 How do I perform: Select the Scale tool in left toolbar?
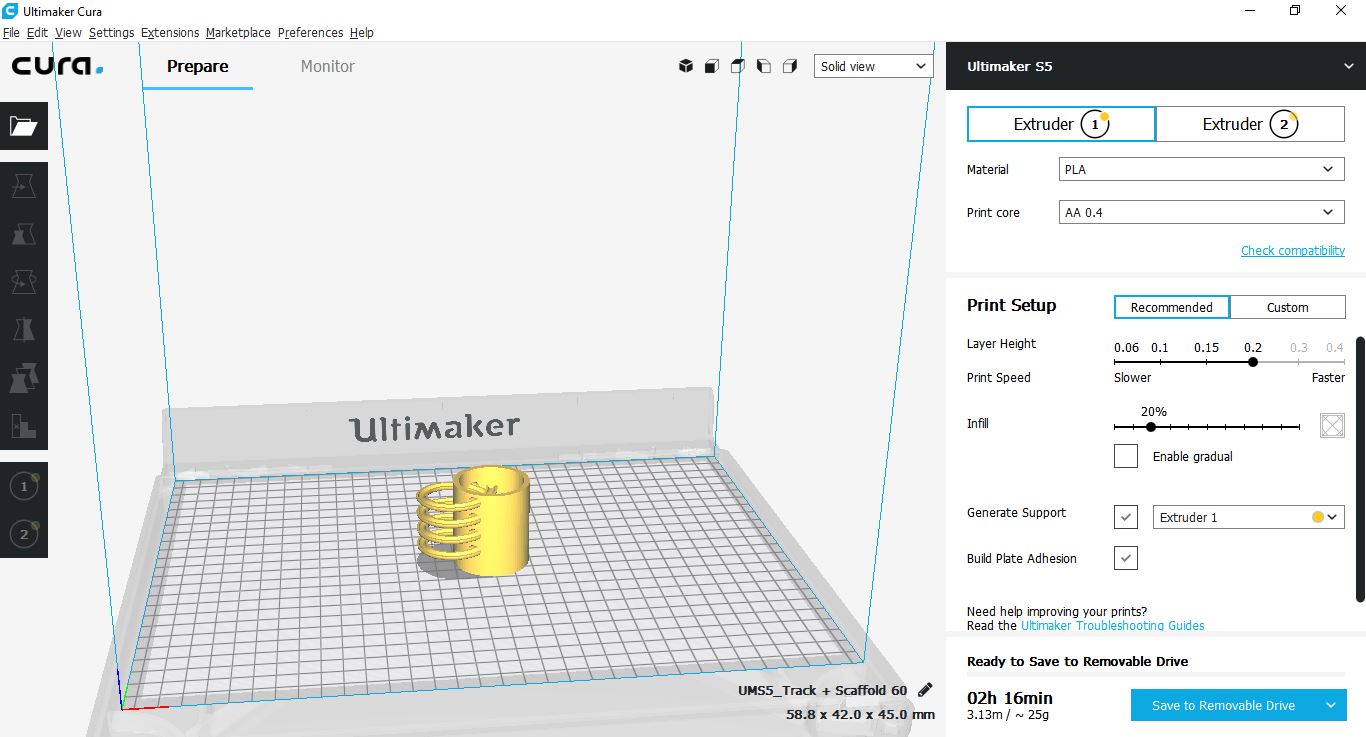[24, 234]
